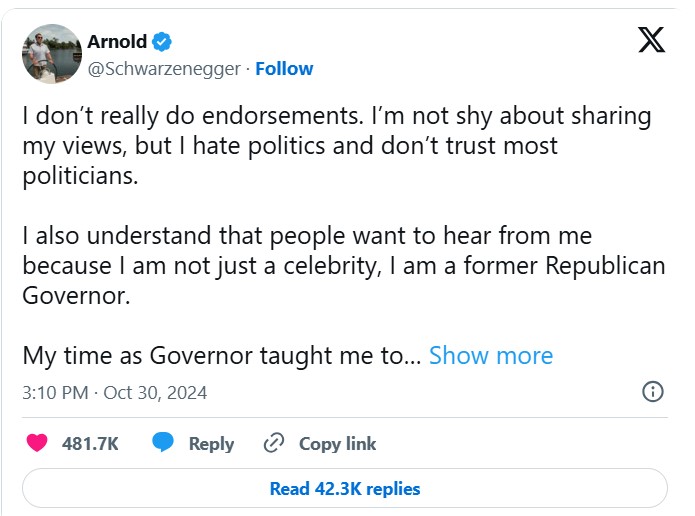Image resolution: width=695 pixels, height=516 pixels.
Task: Click the paragraph mentioning former Republican Governor
Action: point(343,266)
